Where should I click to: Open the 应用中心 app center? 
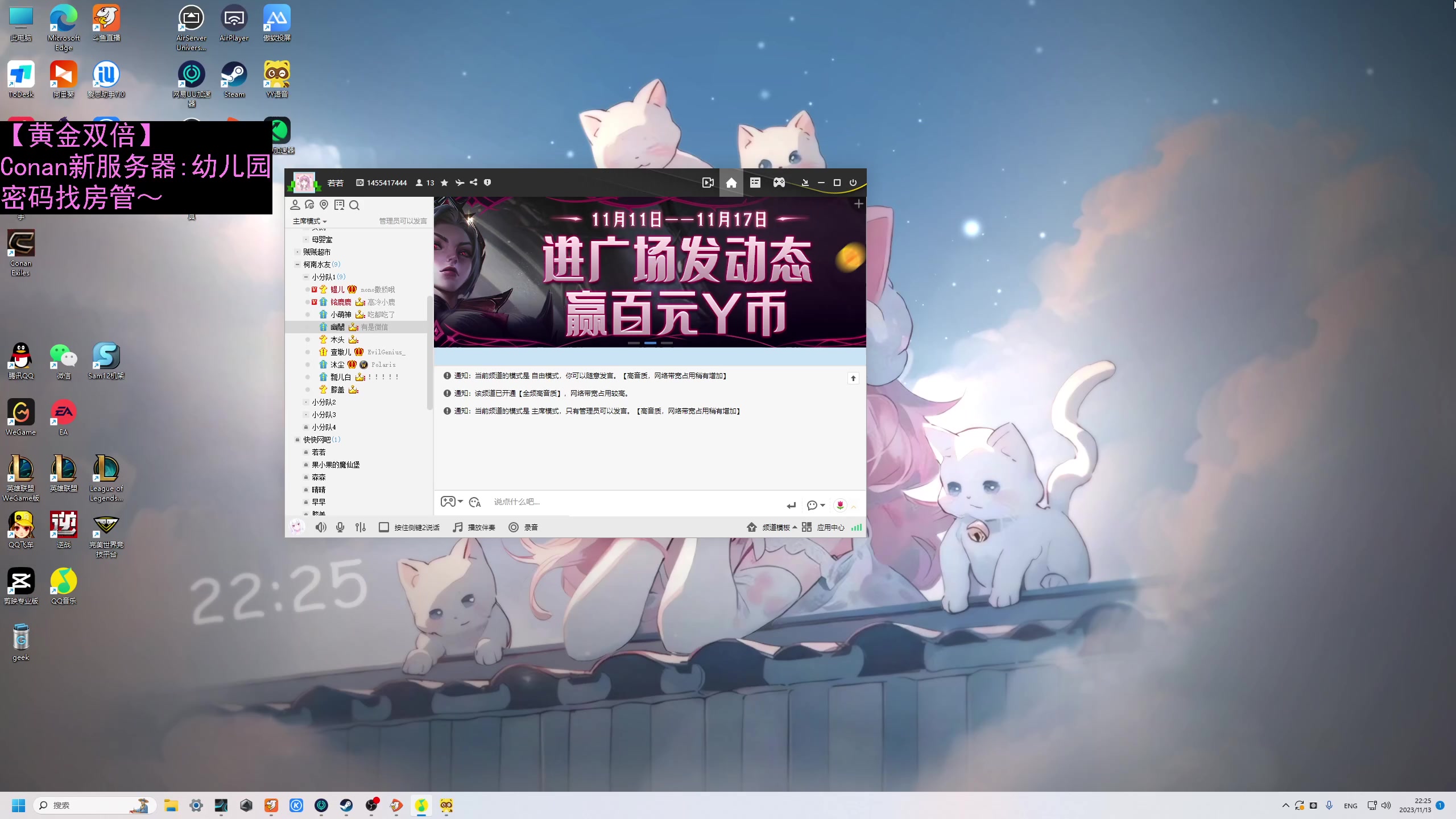coord(823,527)
